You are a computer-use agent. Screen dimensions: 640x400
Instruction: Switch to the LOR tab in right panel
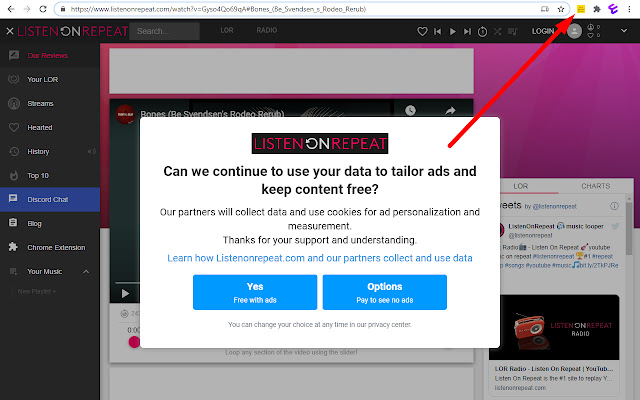520,186
